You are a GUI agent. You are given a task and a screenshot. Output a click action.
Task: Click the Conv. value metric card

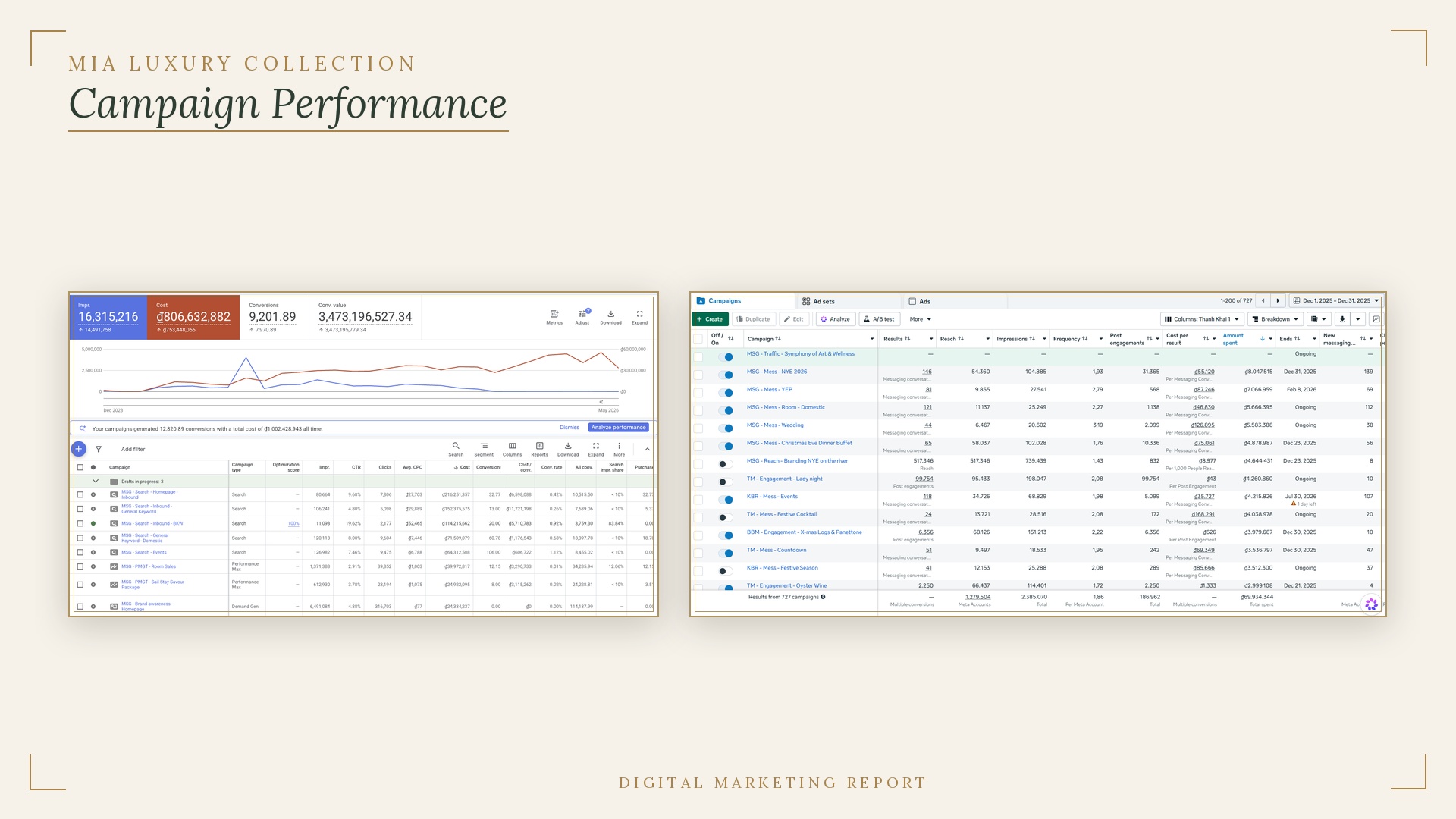click(x=366, y=318)
